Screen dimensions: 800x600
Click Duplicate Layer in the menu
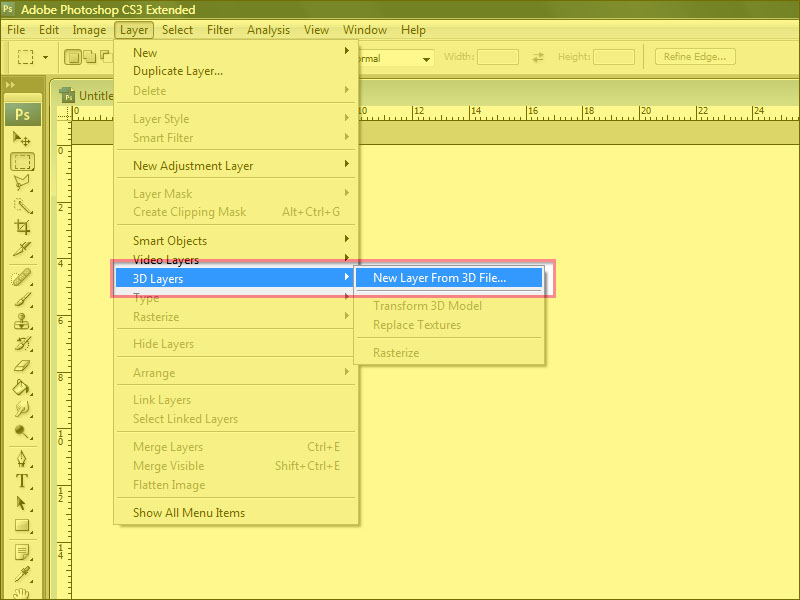point(178,71)
